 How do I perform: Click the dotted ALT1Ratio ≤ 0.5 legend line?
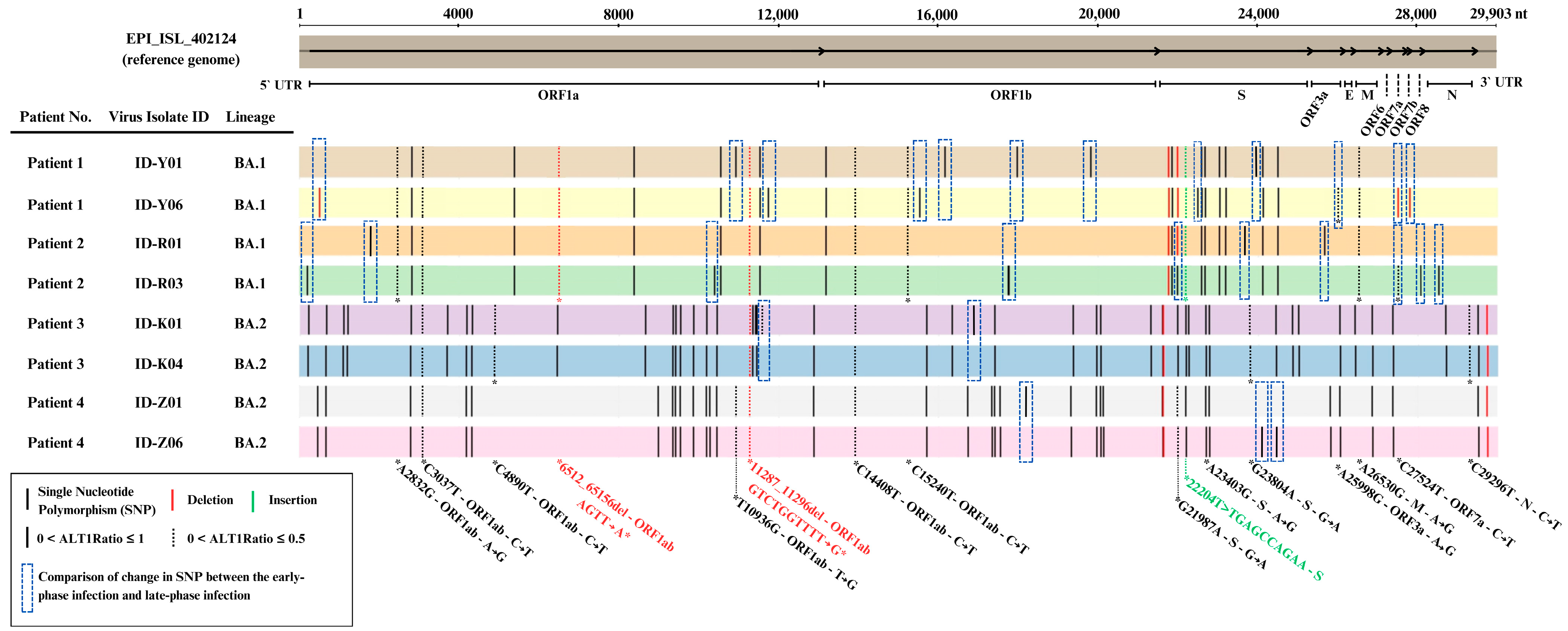pyautogui.click(x=174, y=538)
